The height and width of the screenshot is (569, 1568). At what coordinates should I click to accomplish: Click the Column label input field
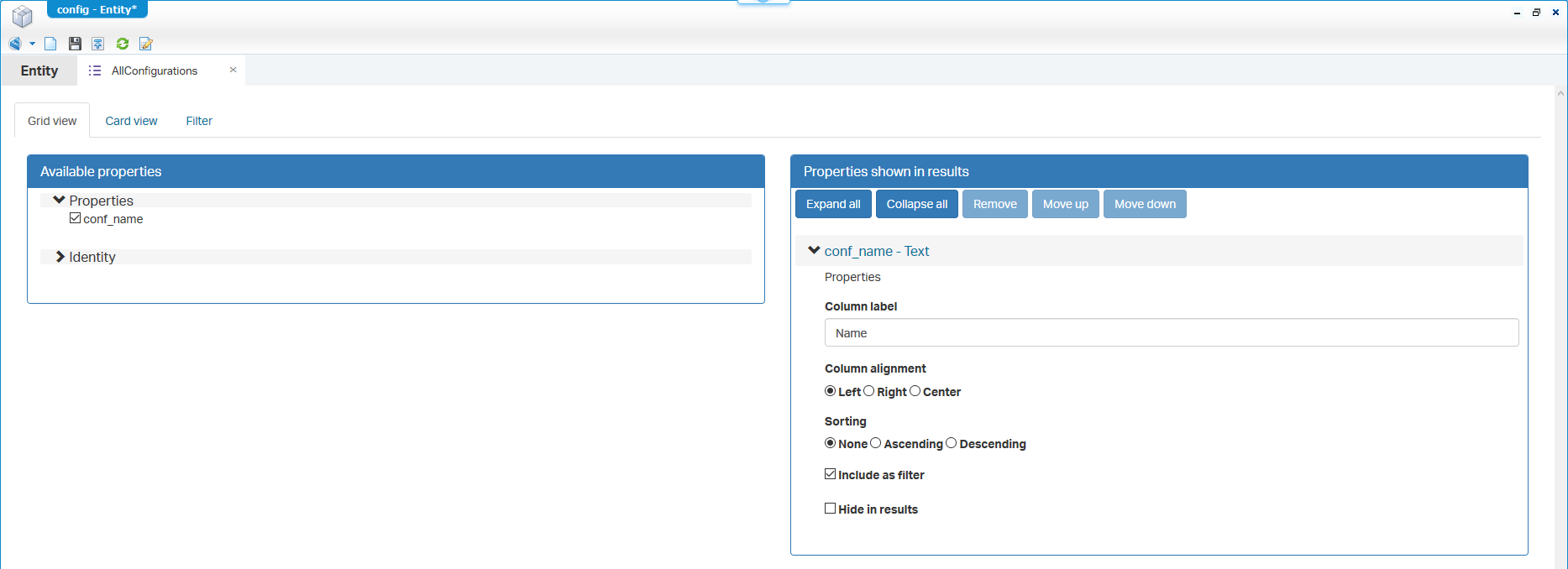pos(1171,333)
